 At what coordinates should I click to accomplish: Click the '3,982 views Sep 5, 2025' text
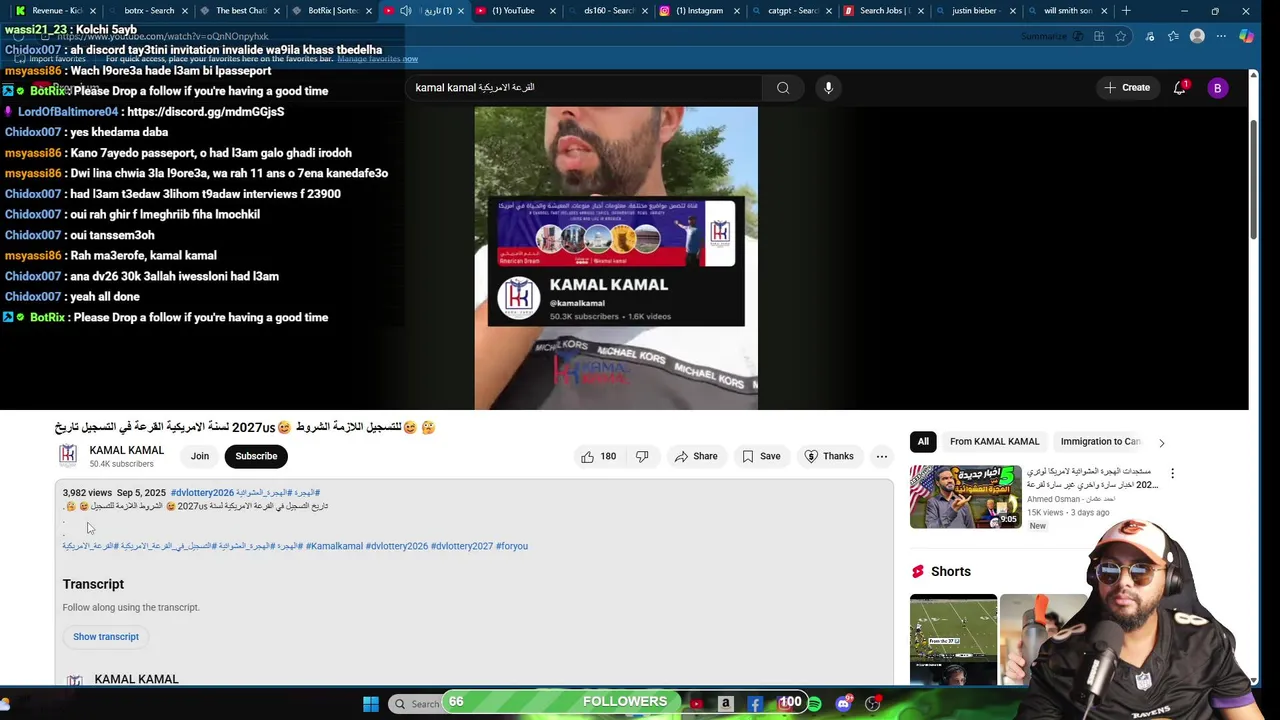[x=114, y=493]
